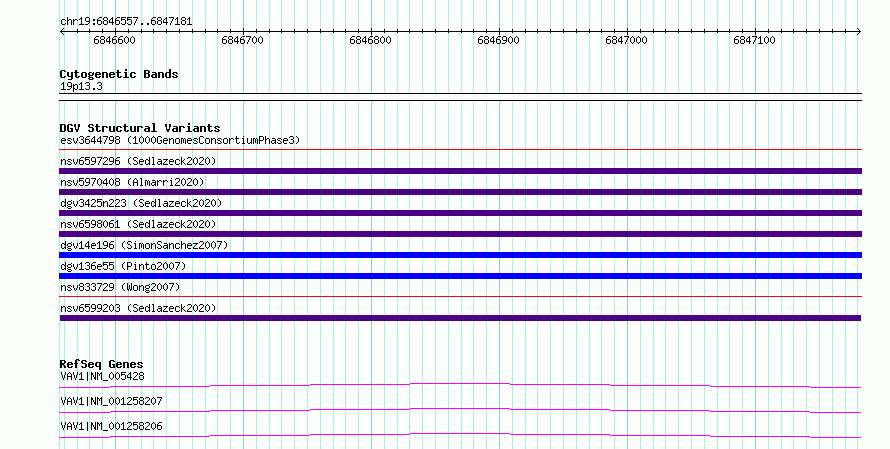The height and width of the screenshot is (449, 890).
Task: Click the purple bar of nsv5970408
Action: point(460,192)
